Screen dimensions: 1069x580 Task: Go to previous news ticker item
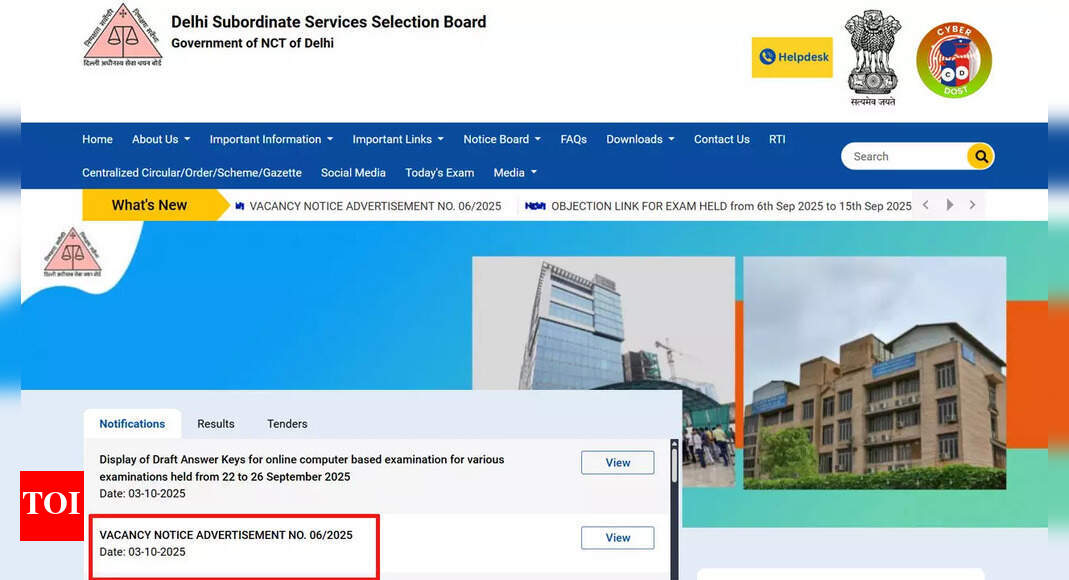(x=926, y=205)
